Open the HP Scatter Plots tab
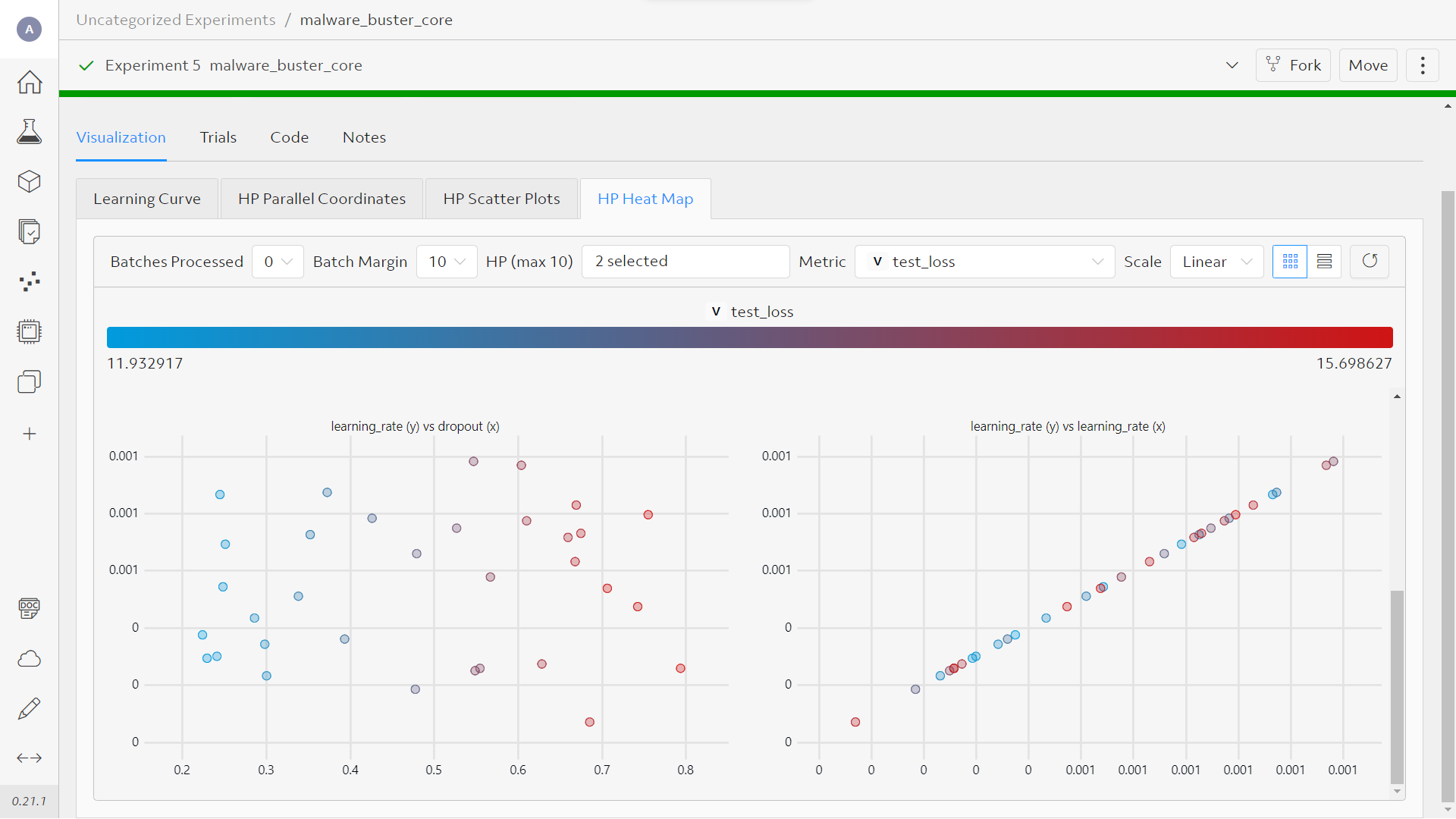Screen dimensions: 1456x819 [x=501, y=199]
